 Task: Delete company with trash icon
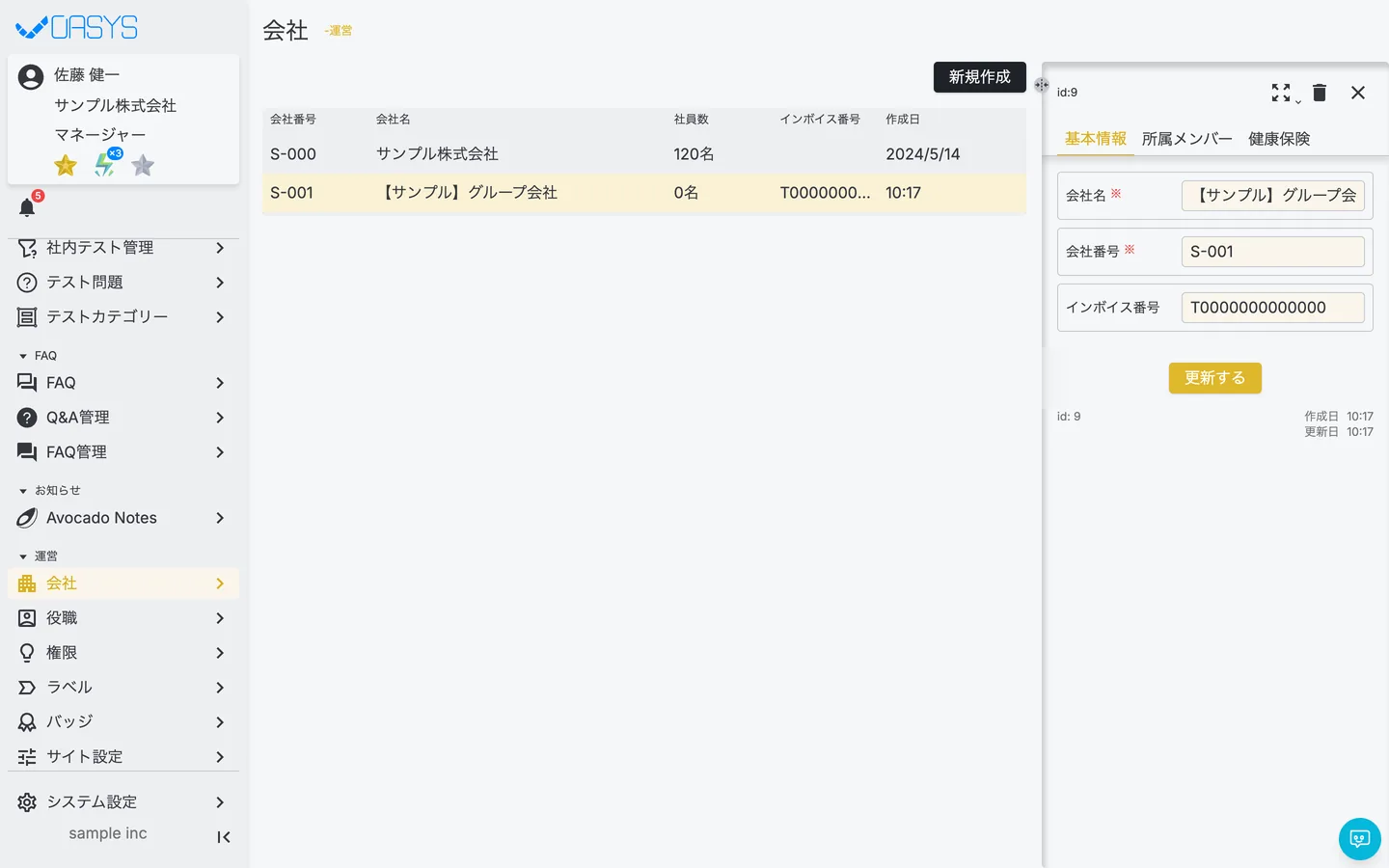tap(1320, 93)
